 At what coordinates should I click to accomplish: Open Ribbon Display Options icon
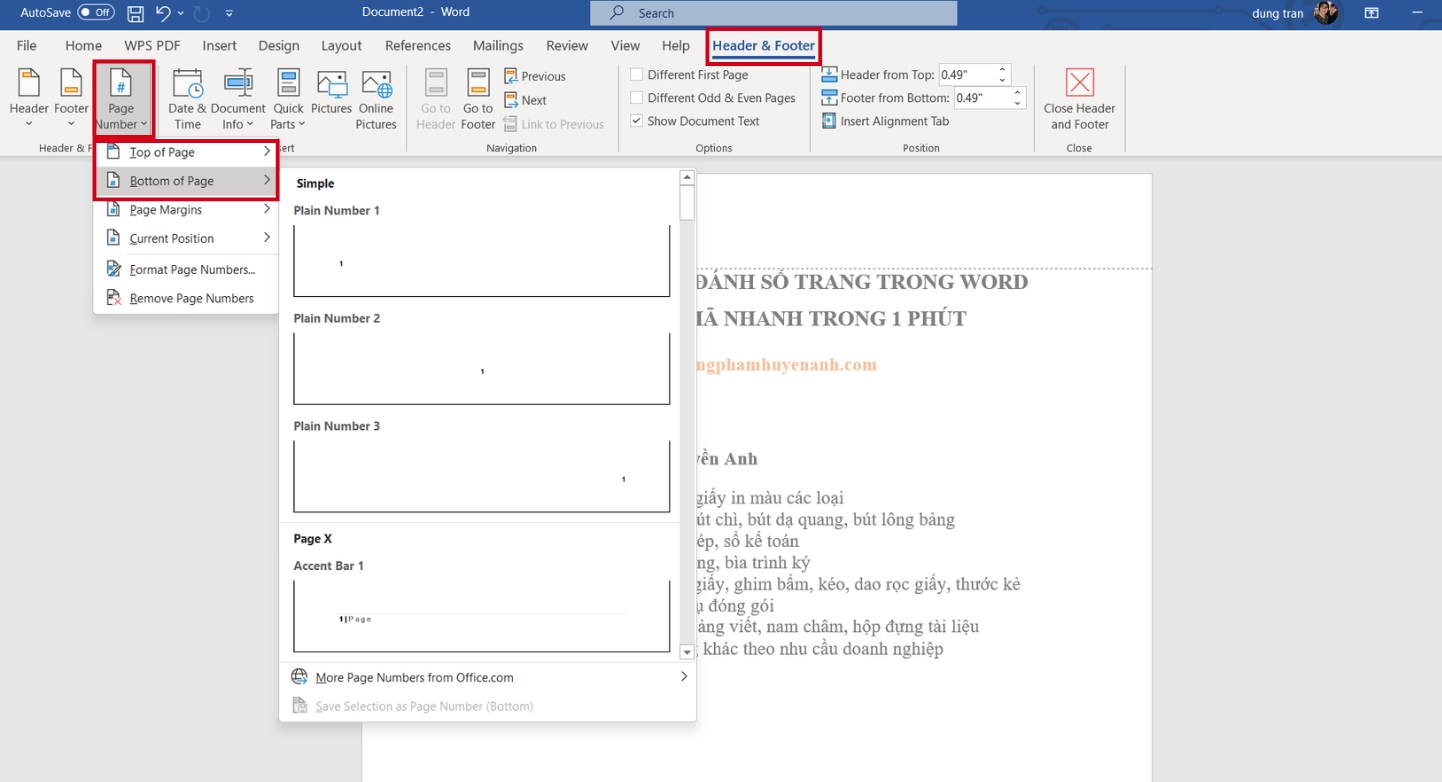[1372, 13]
